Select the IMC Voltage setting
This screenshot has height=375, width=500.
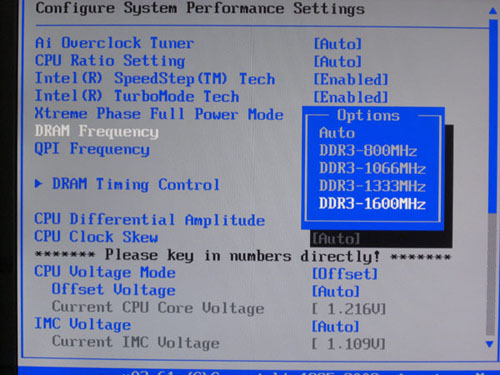pyautogui.click(x=83, y=324)
